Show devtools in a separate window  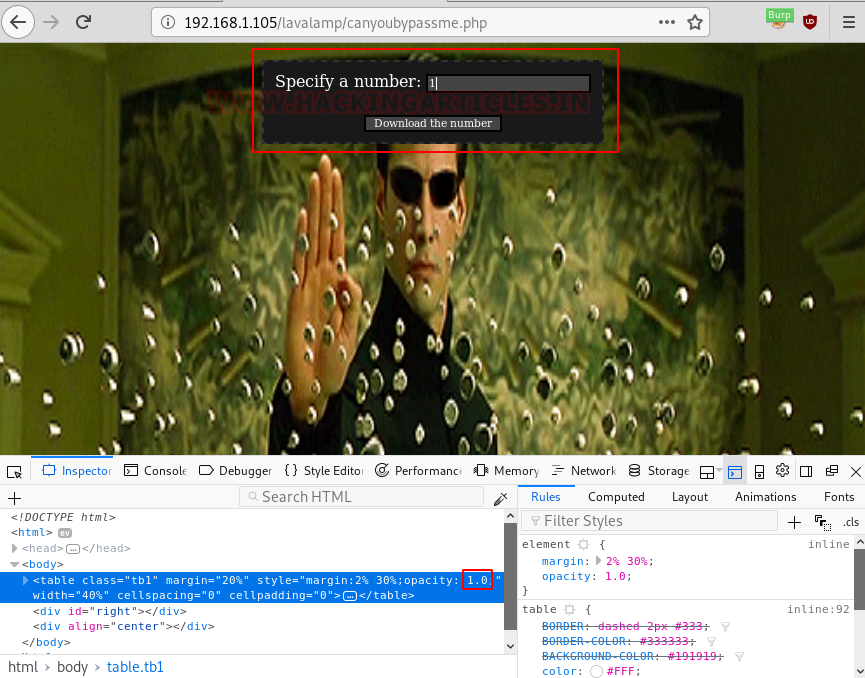point(831,471)
